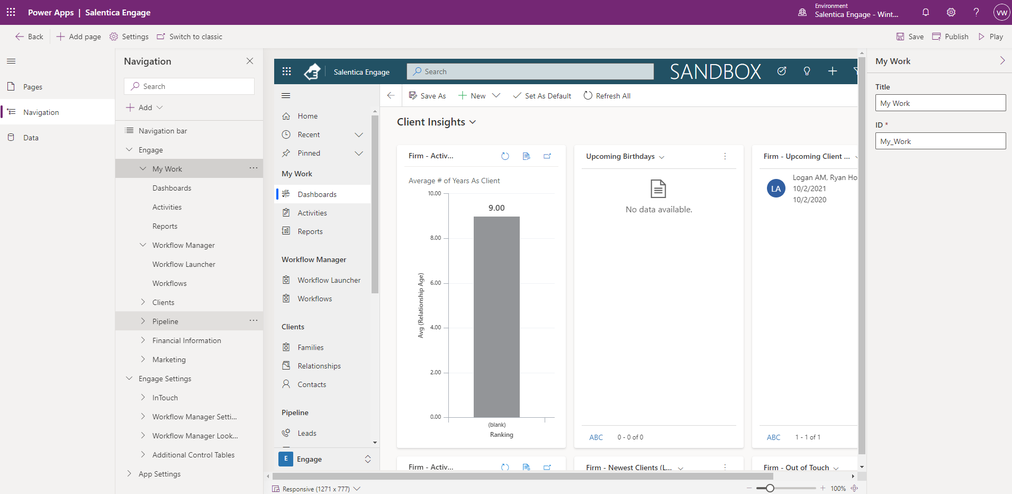This screenshot has width=1012, height=494.
Task: Click the goal target icon in preview header
Action: 782,72
